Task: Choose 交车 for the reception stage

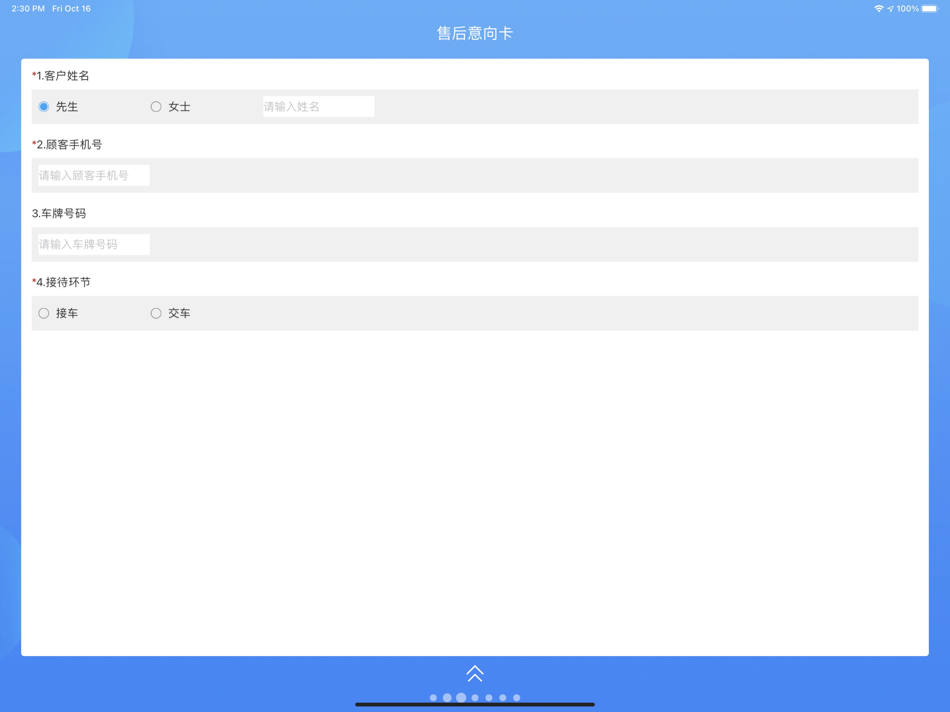Action: 156,313
